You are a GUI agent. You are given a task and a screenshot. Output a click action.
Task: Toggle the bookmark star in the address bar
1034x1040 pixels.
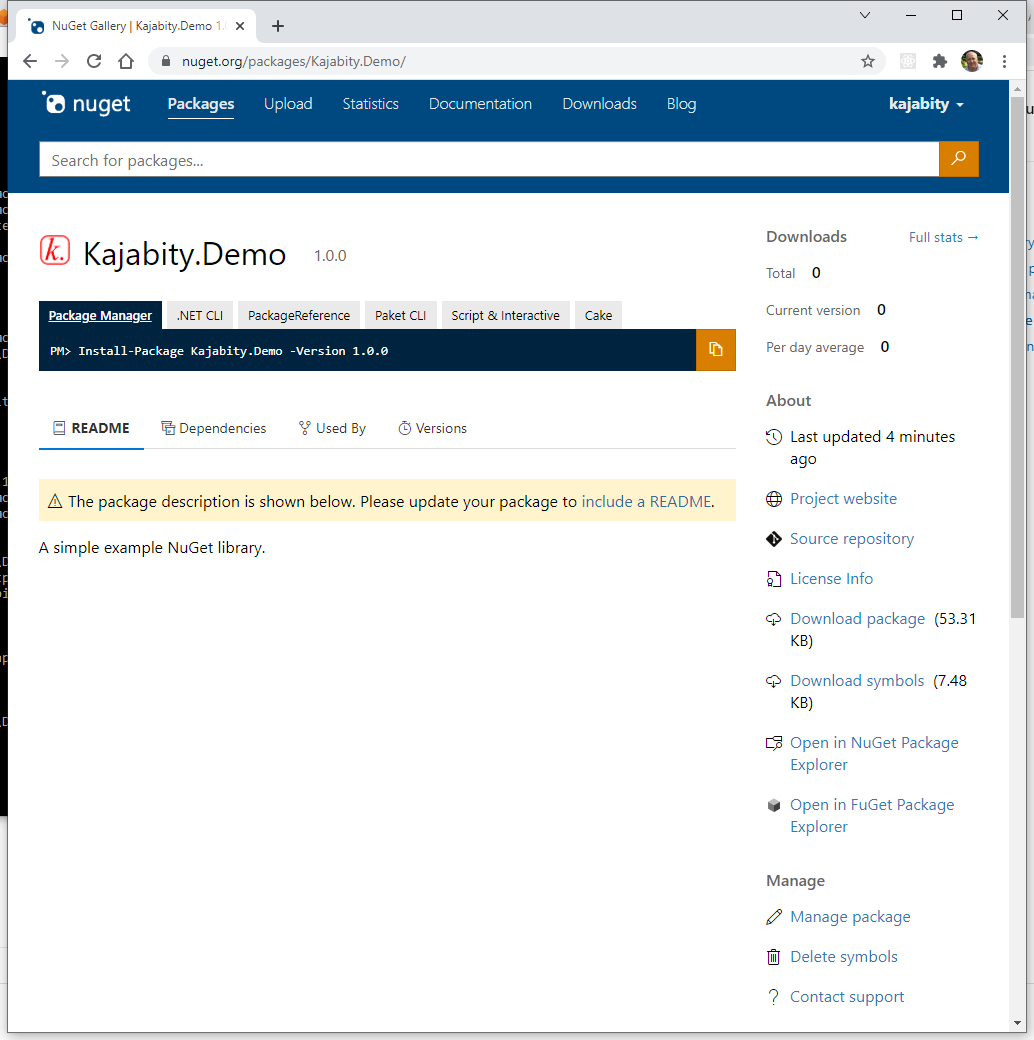(868, 61)
